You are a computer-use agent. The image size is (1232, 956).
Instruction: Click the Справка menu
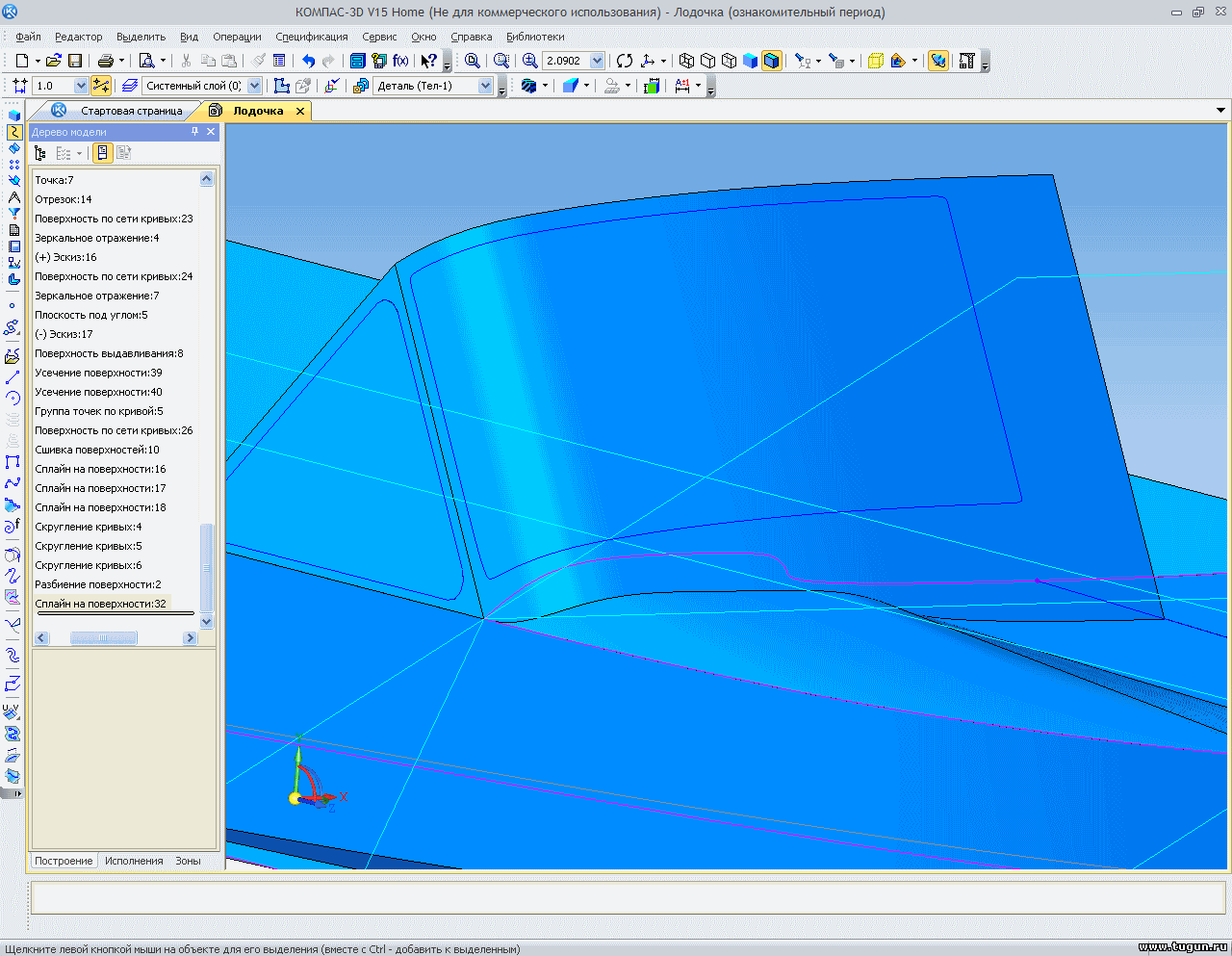tap(472, 37)
